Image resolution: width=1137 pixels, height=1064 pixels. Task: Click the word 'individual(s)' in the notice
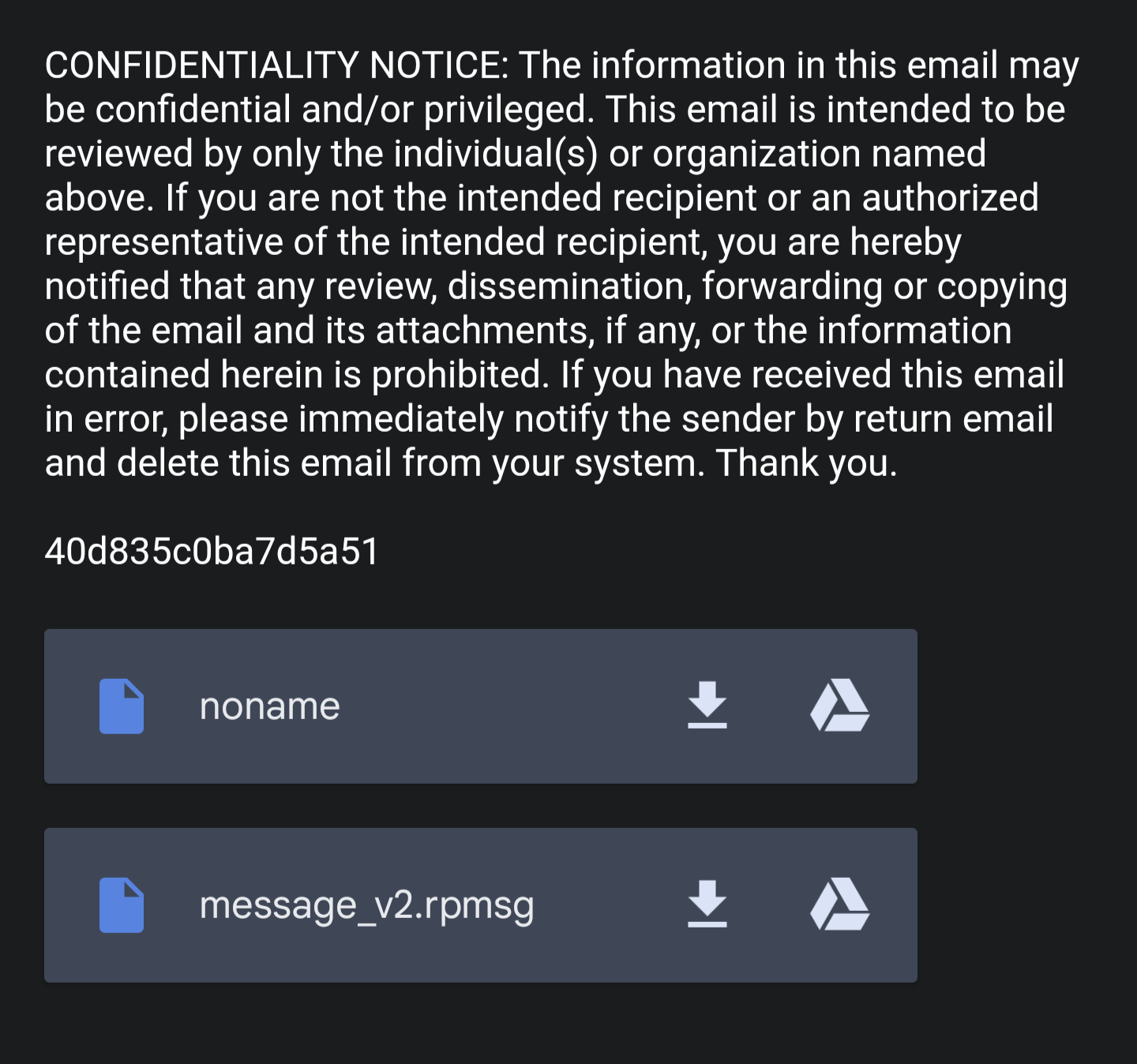pos(496,154)
